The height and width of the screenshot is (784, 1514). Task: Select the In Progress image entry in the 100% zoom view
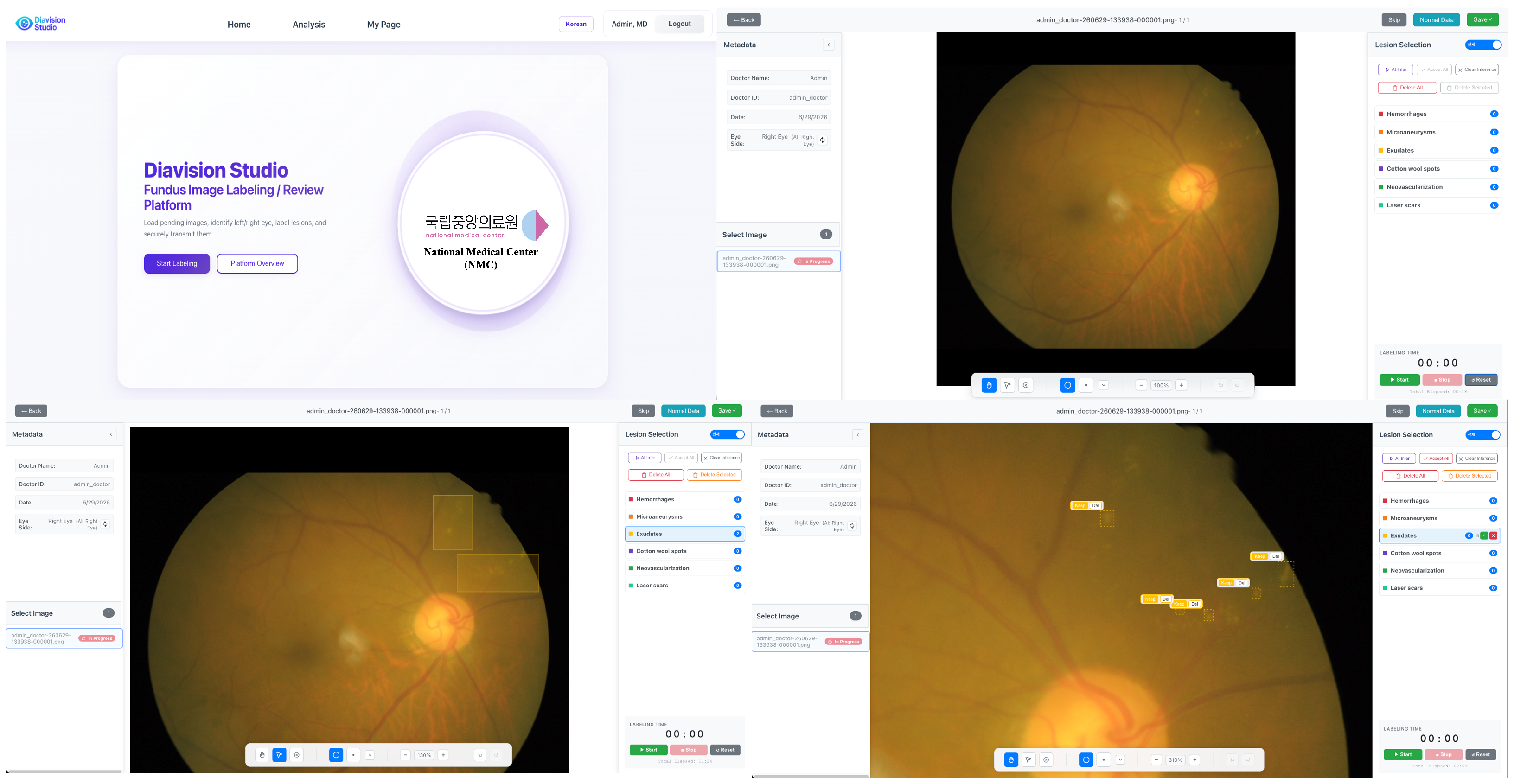(778, 261)
